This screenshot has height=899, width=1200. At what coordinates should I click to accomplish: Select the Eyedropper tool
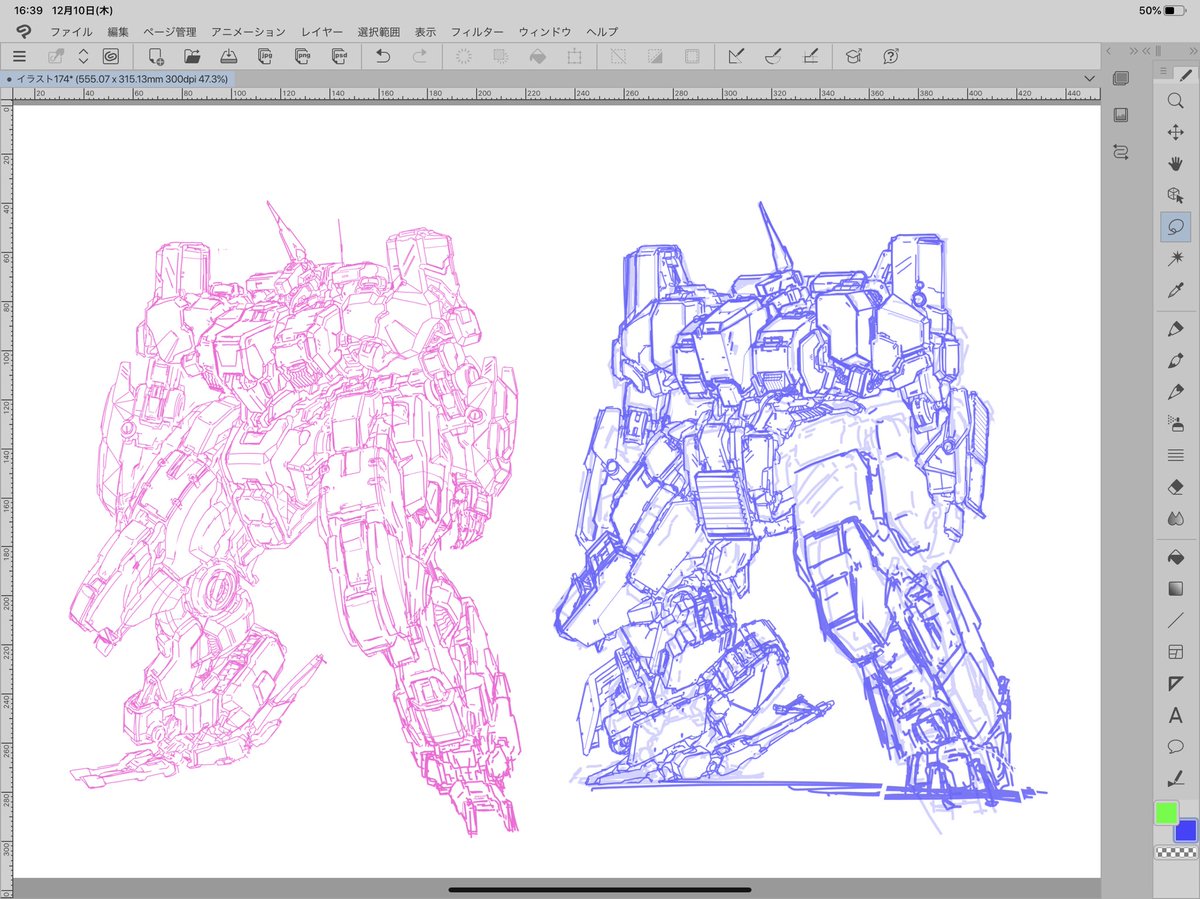tap(1175, 290)
